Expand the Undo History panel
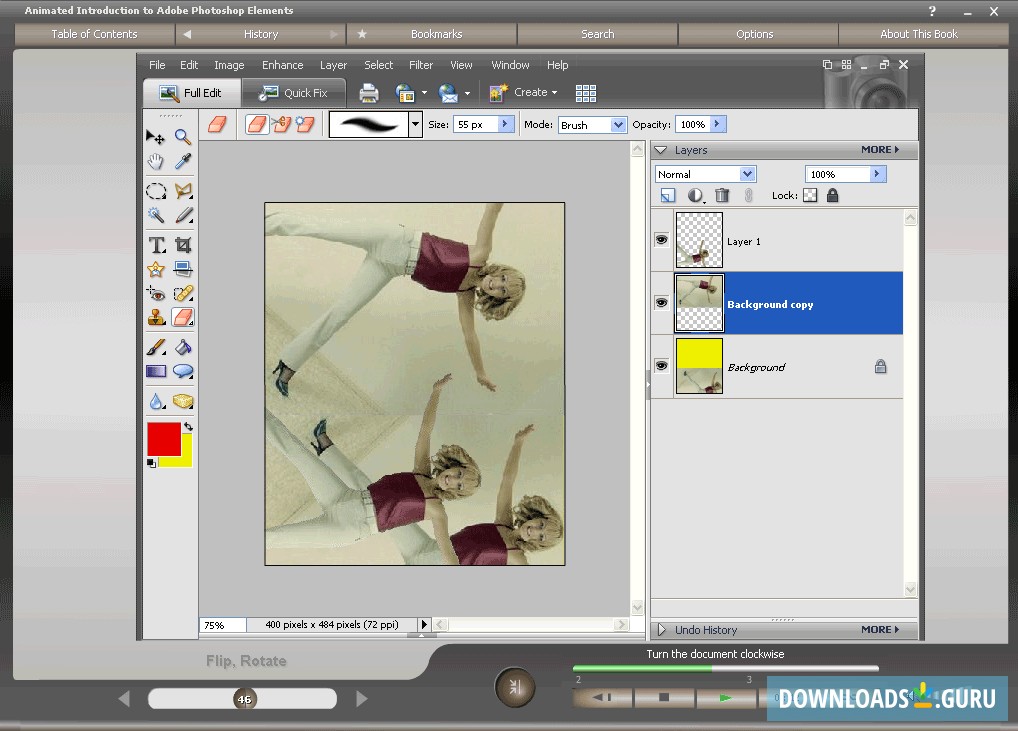 (x=661, y=630)
